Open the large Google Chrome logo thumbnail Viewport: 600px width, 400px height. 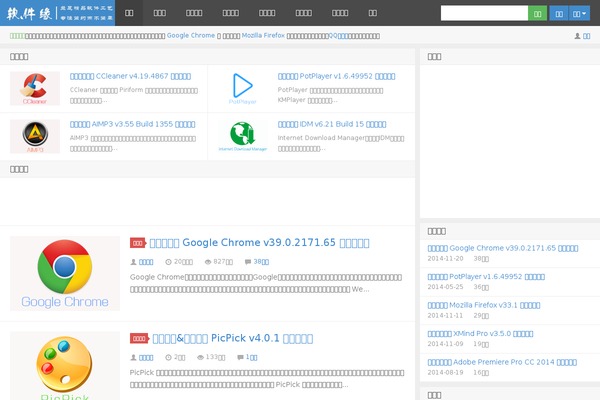click(65, 273)
